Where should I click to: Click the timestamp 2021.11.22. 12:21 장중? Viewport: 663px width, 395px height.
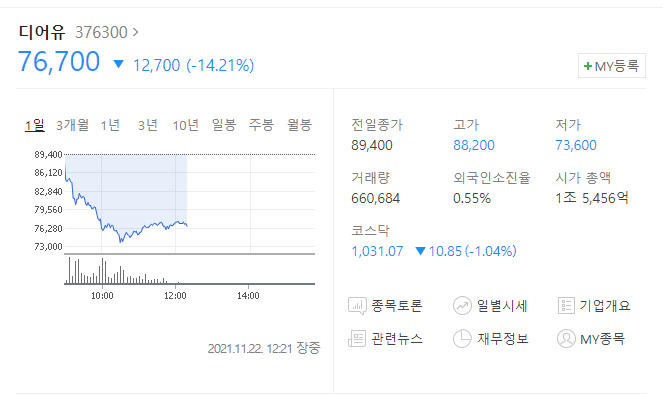(264, 348)
